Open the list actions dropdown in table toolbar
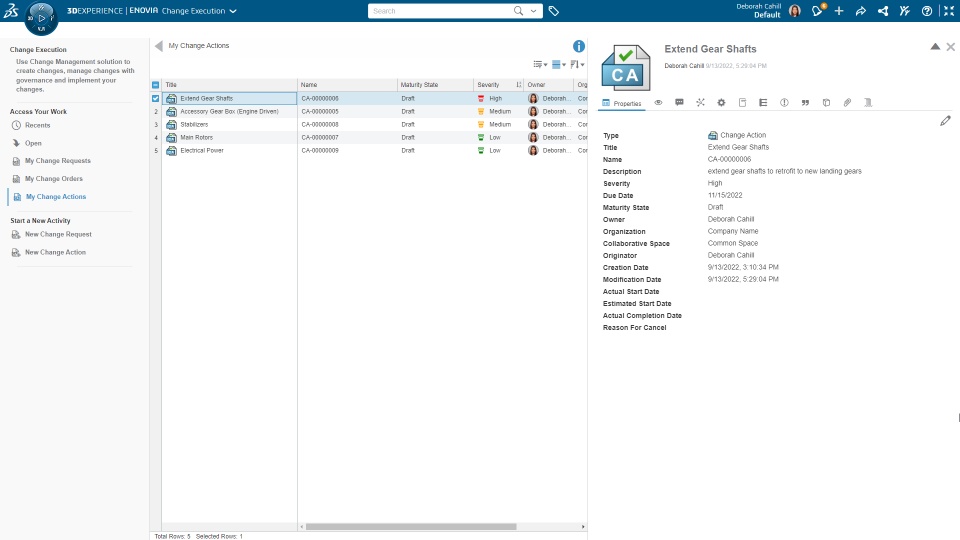This screenshot has width=960, height=540. (540, 64)
